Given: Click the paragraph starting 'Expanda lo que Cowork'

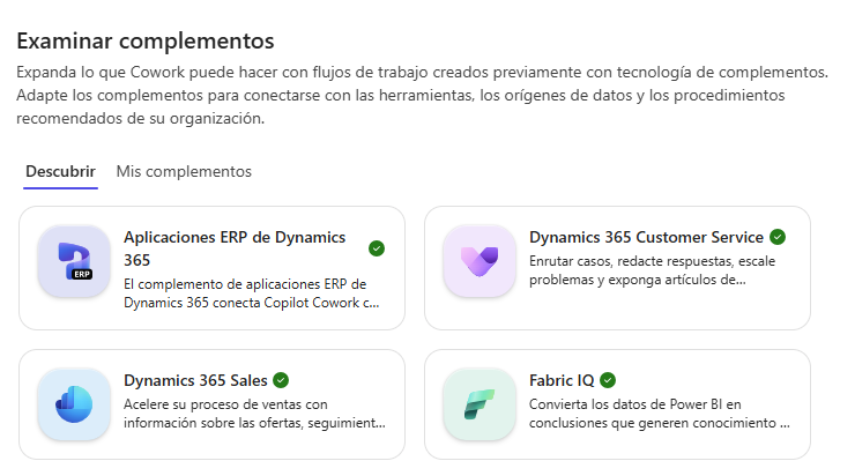Looking at the screenshot, I should click(422, 95).
